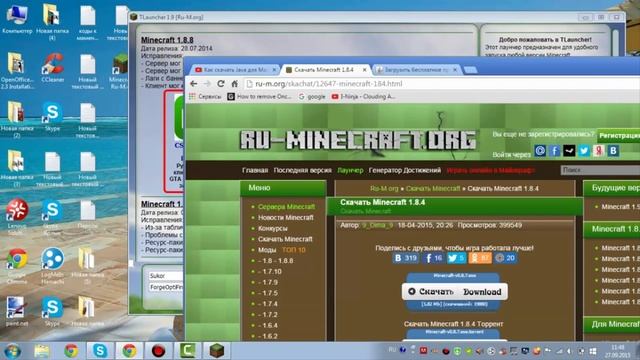The image size is (640, 360).
Task: Click the author 9_Dima_9 link
Action: [378, 225]
